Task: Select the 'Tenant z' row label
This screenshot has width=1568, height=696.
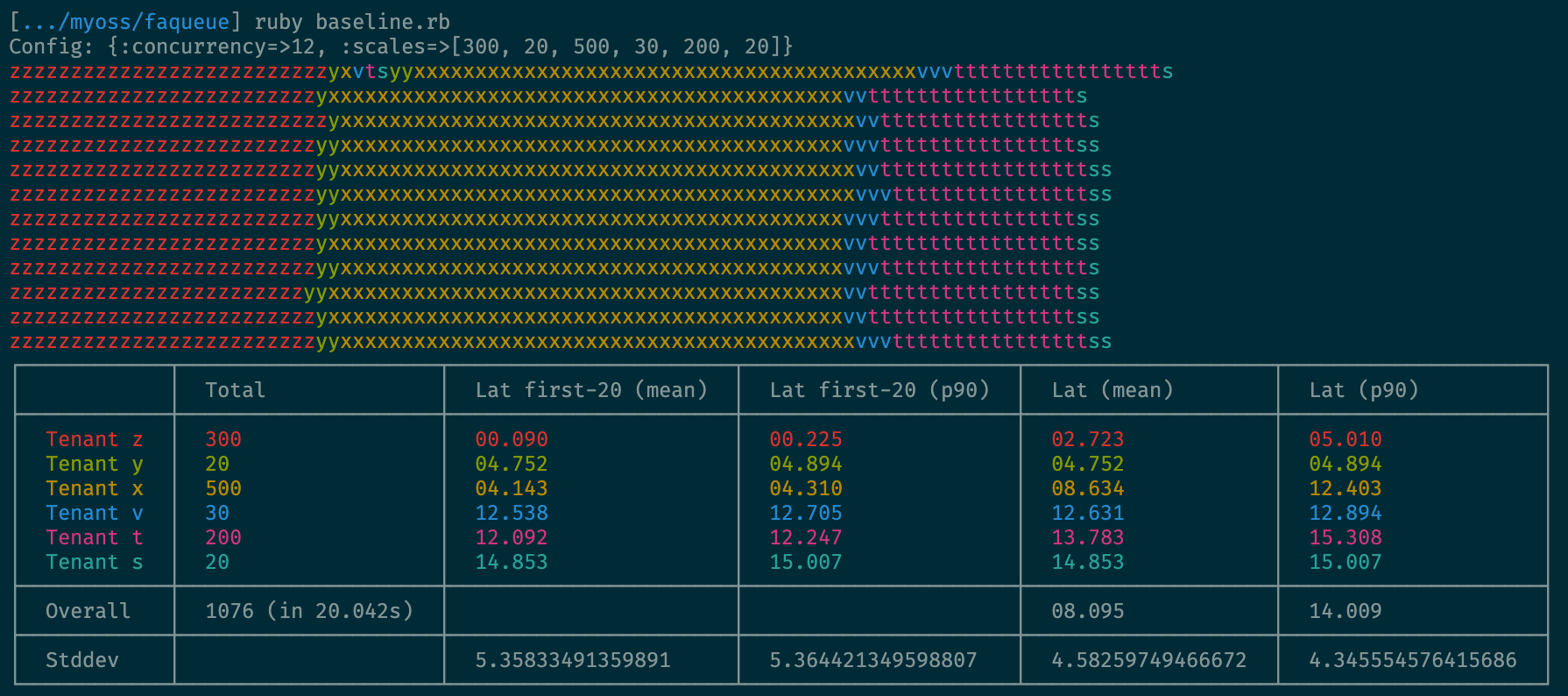Action: tap(95, 439)
